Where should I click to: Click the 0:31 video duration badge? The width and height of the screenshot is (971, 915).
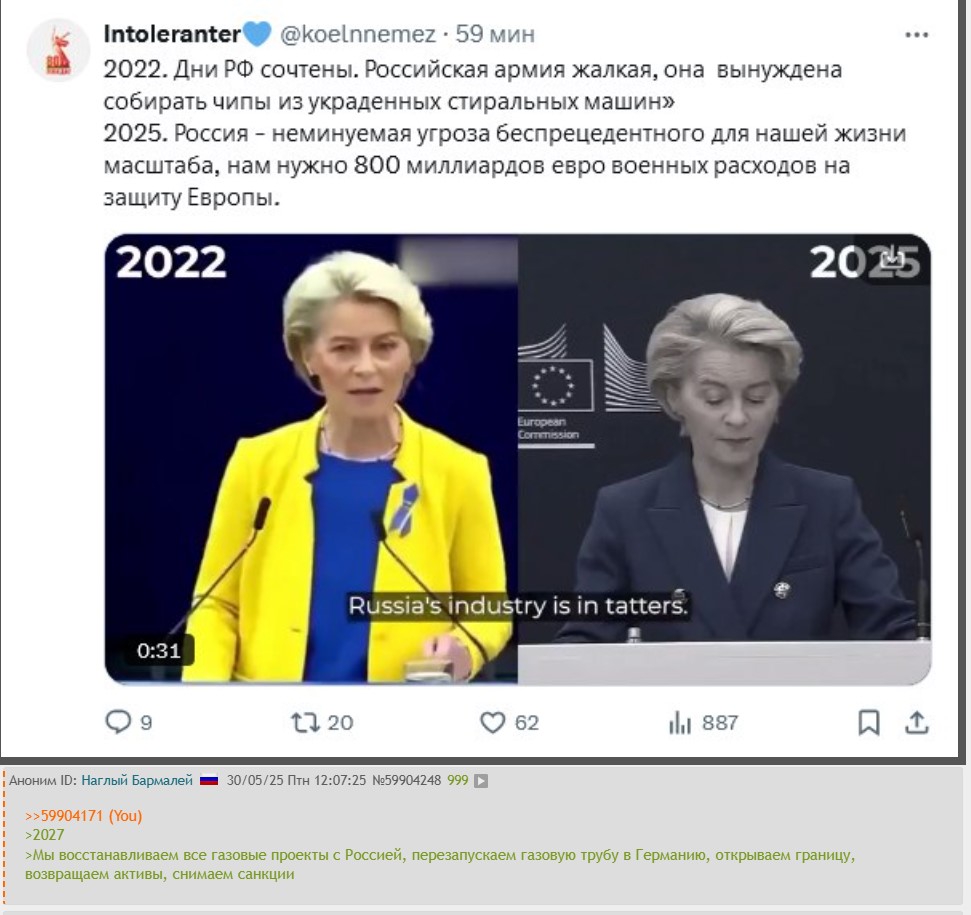pos(159,651)
